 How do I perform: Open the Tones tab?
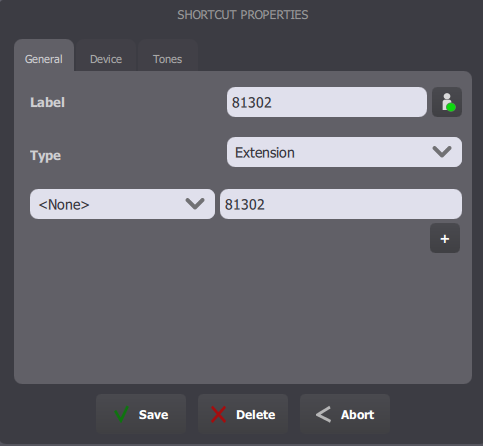tap(168, 56)
